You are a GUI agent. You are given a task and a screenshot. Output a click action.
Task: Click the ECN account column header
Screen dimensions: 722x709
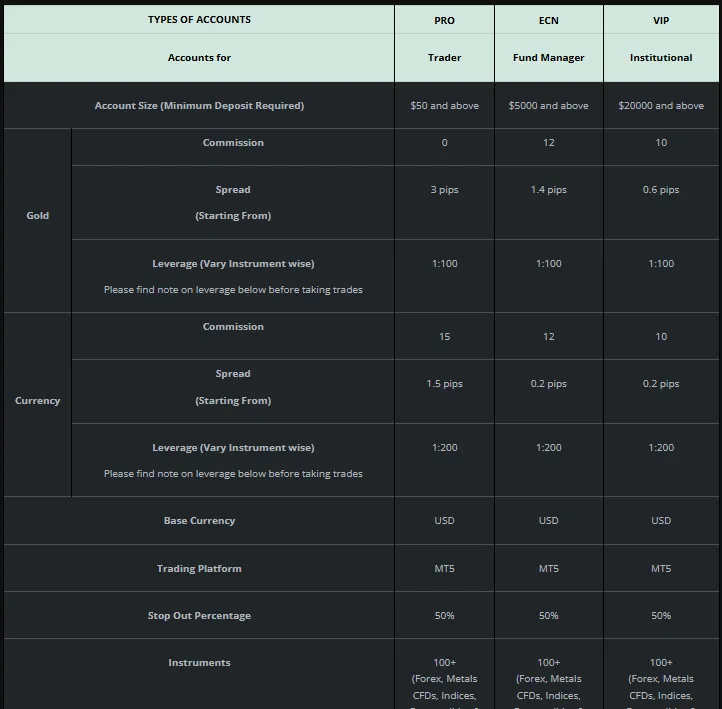pyautogui.click(x=548, y=20)
